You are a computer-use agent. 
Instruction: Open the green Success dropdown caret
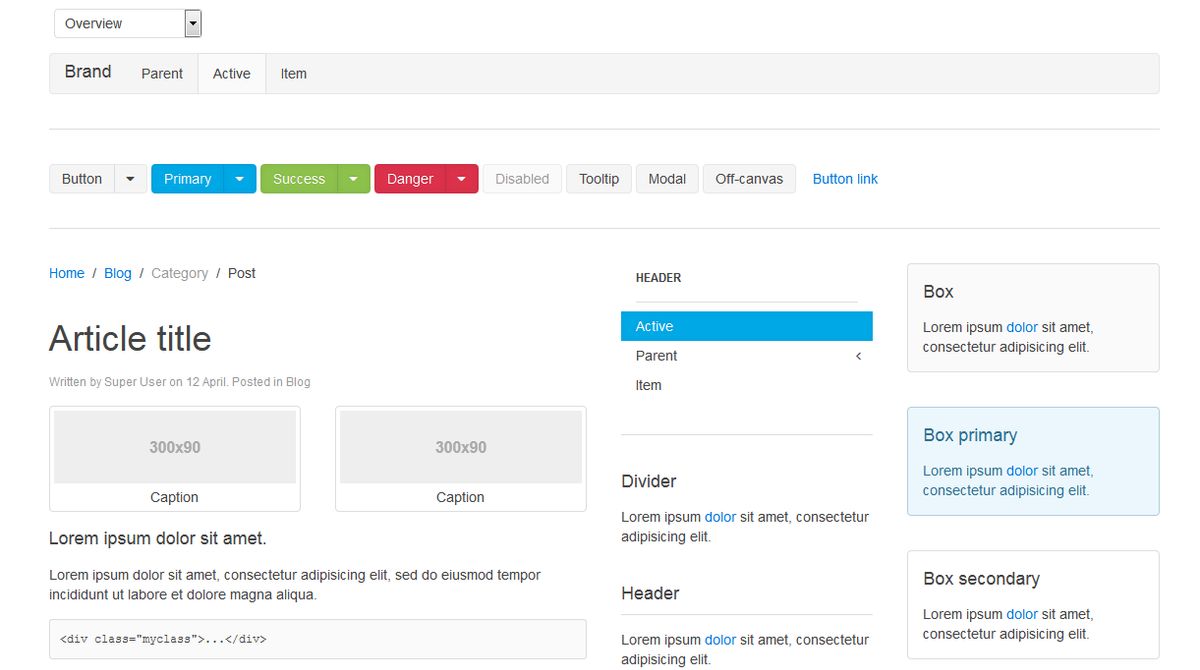(354, 179)
